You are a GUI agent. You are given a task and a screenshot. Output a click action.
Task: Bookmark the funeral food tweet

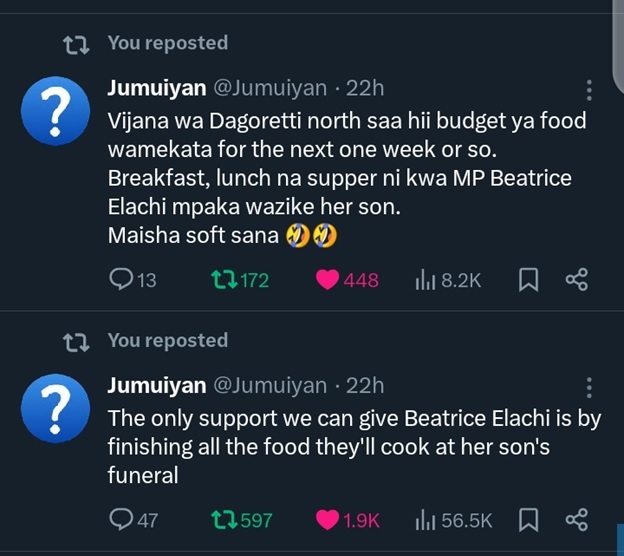point(529,520)
